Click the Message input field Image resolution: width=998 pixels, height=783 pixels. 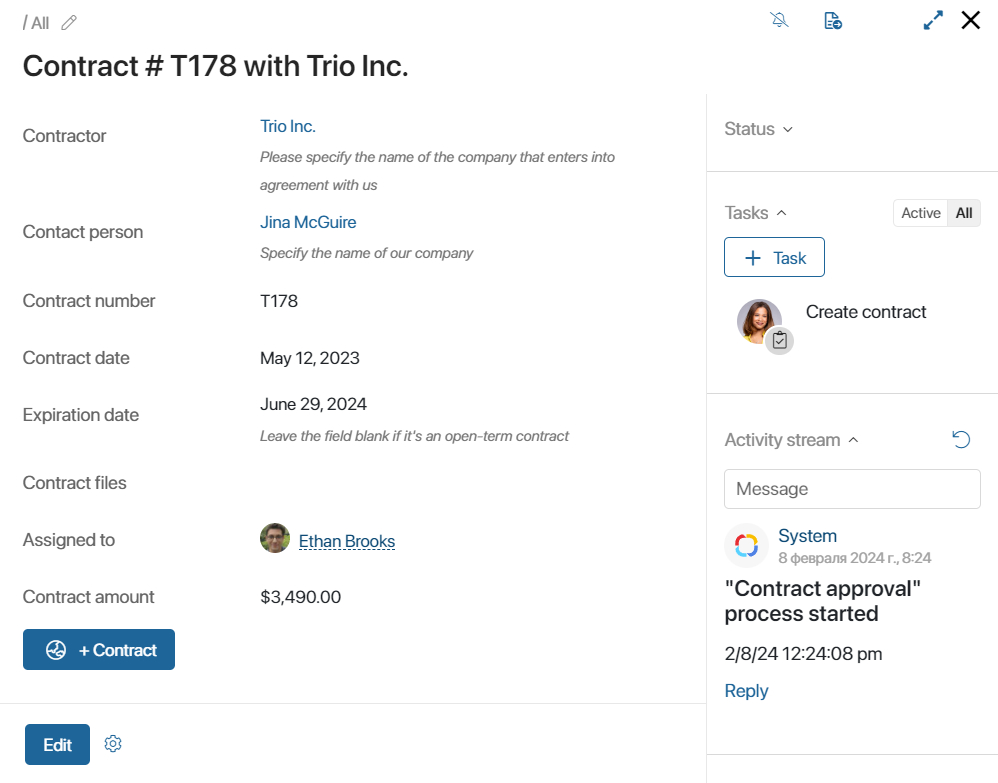click(852, 489)
